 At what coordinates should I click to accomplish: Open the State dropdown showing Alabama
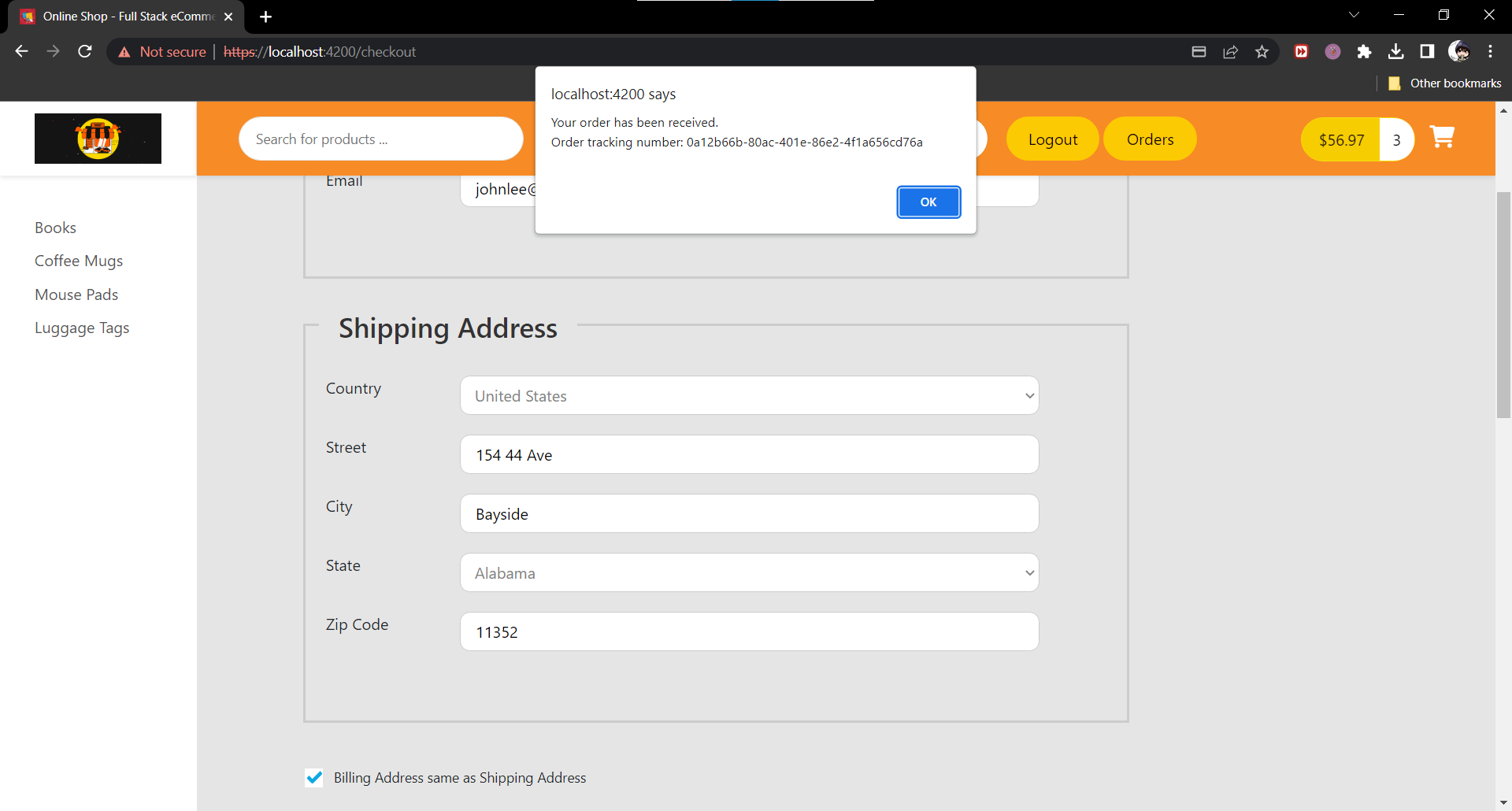pos(749,572)
